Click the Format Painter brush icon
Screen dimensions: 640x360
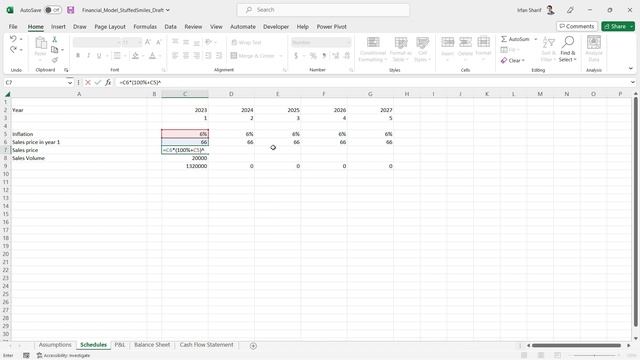pyautogui.click(x=54, y=60)
